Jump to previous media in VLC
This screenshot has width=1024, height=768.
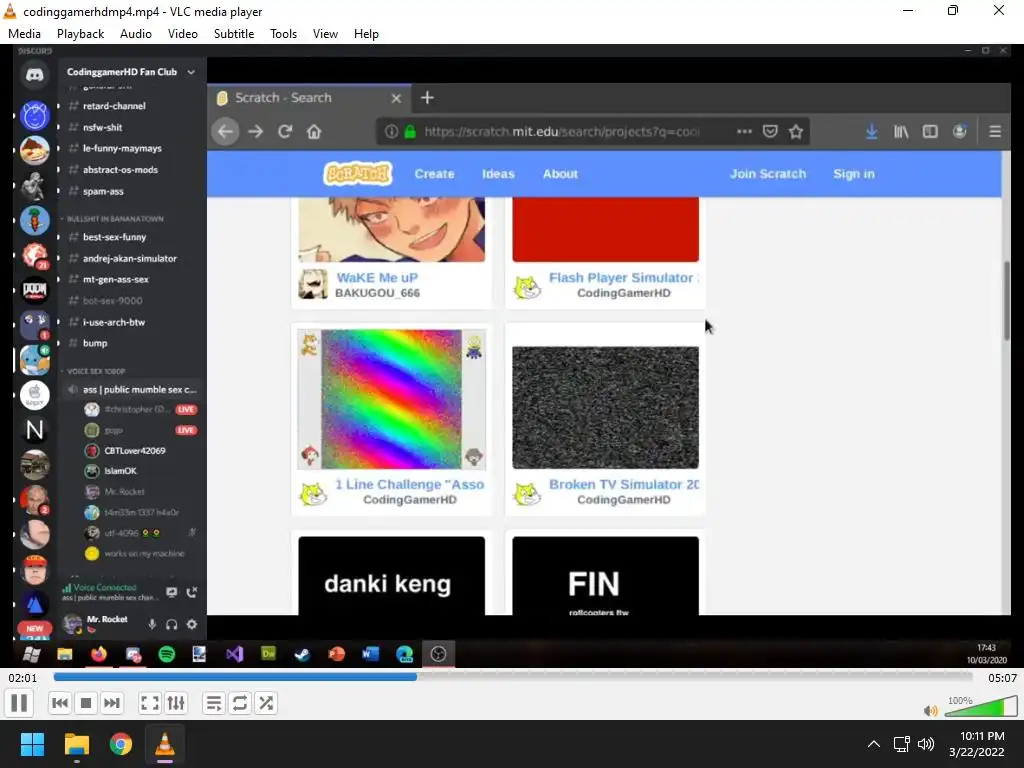point(59,703)
